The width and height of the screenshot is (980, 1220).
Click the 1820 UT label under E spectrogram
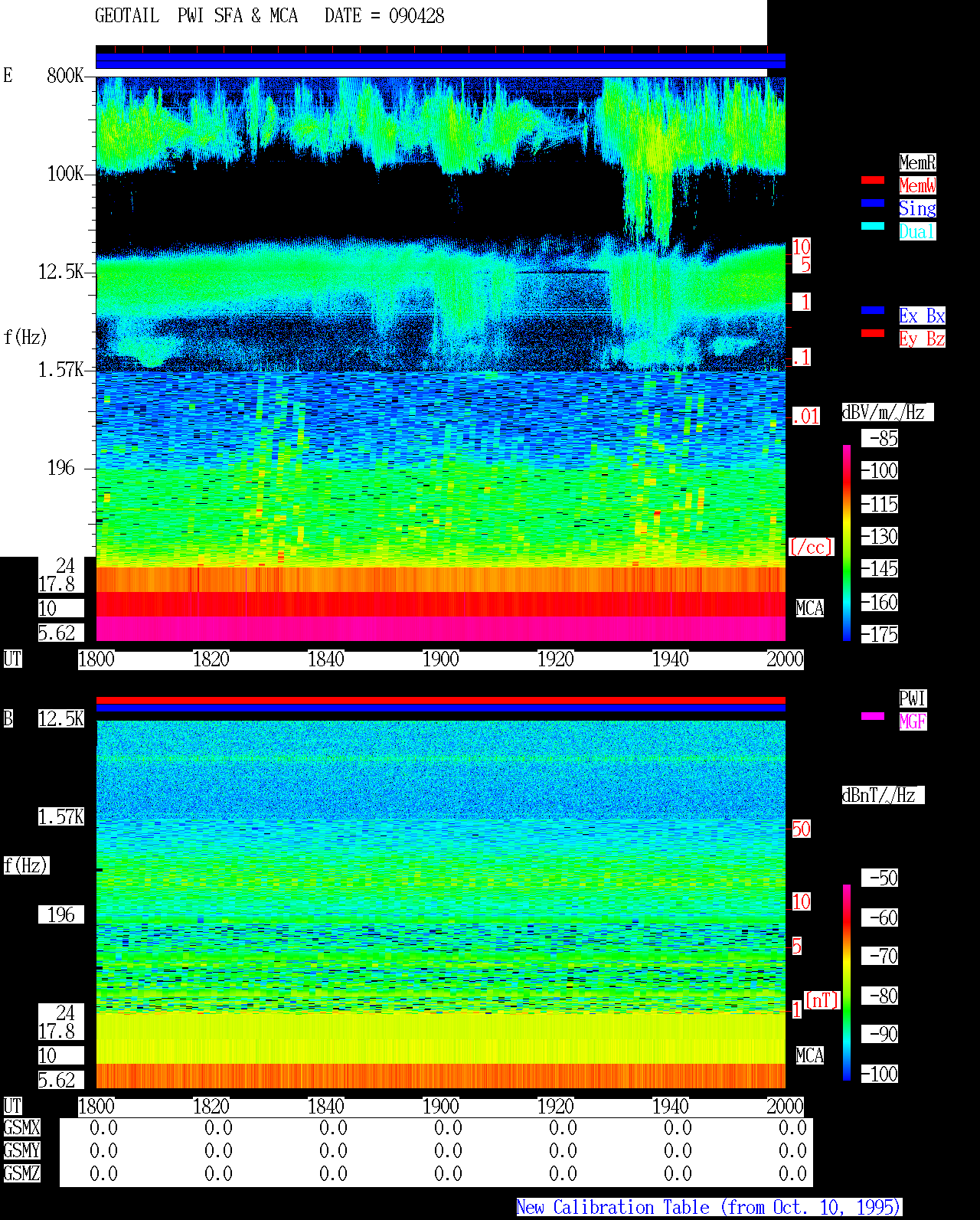click(211, 659)
